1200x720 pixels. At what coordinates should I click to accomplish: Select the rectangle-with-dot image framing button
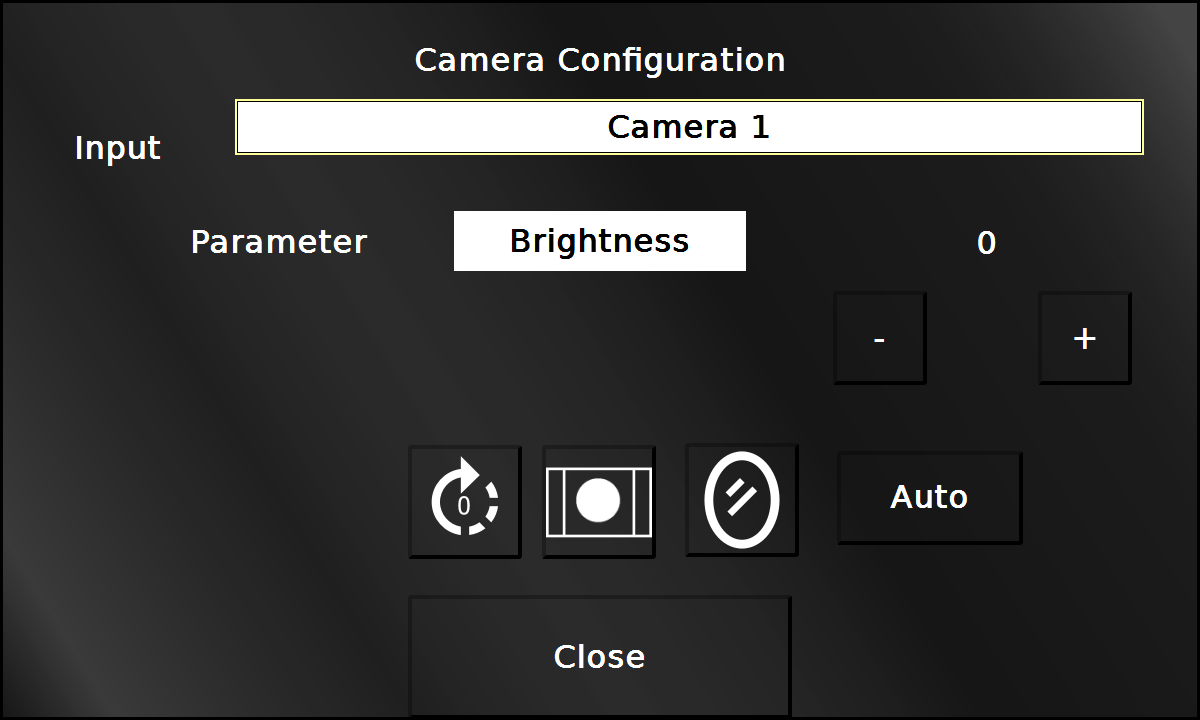(599, 501)
